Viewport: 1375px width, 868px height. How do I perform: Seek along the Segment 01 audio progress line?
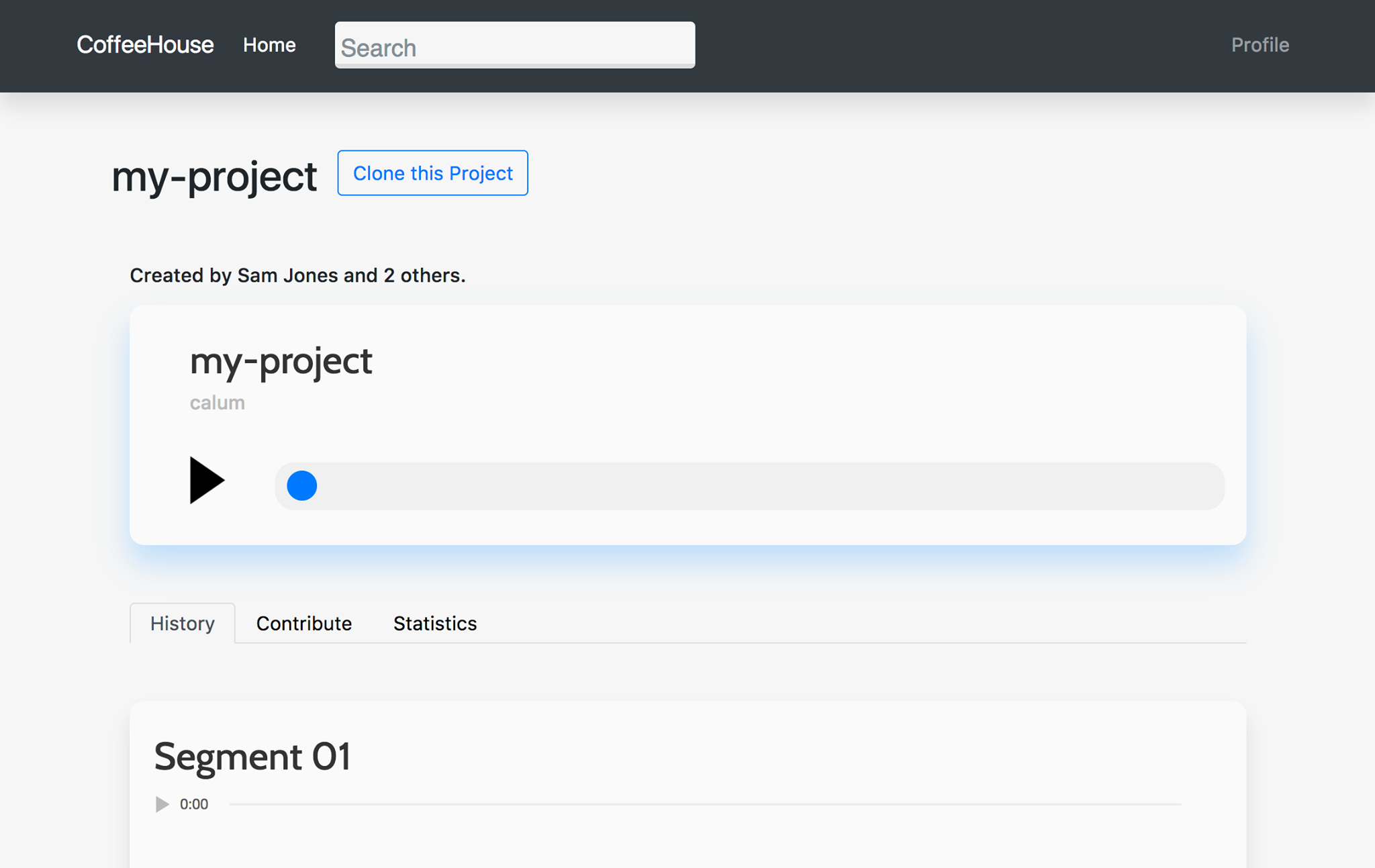[705, 804]
